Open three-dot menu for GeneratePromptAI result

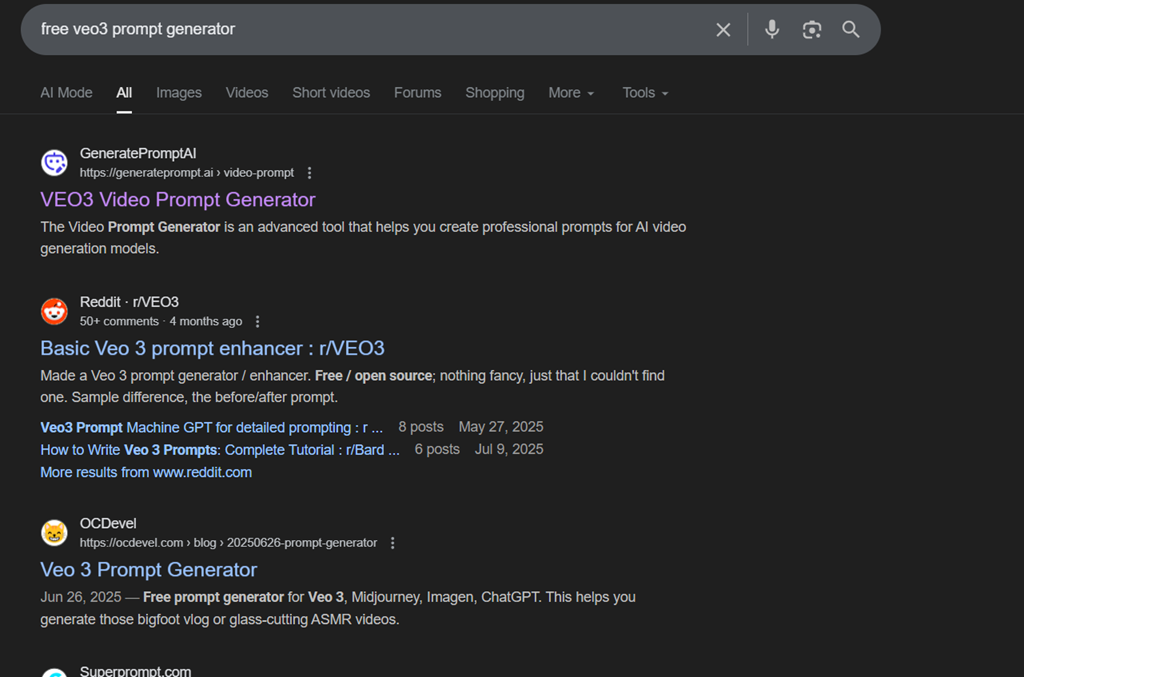pos(309,173)
